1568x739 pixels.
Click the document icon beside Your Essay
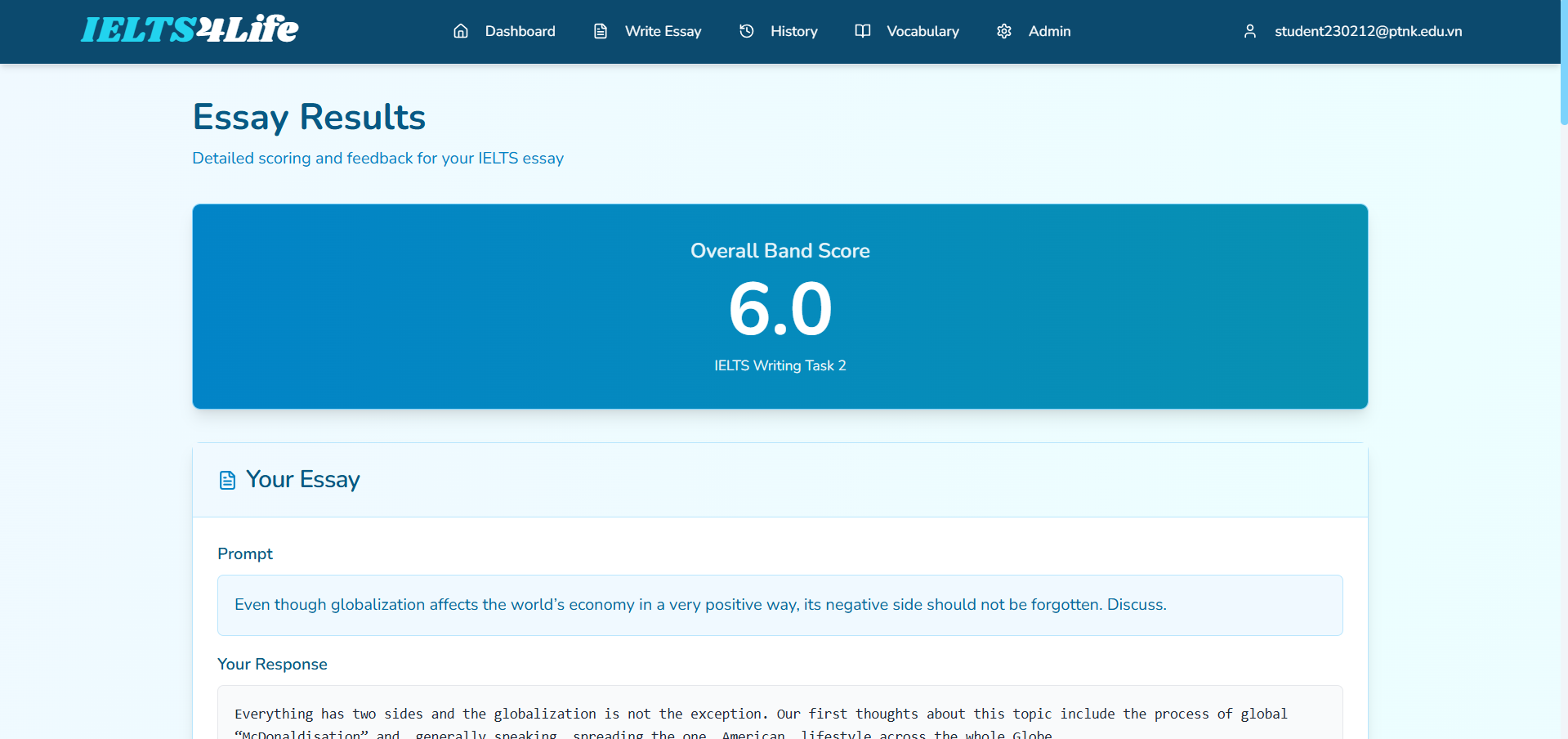[227, 480]
